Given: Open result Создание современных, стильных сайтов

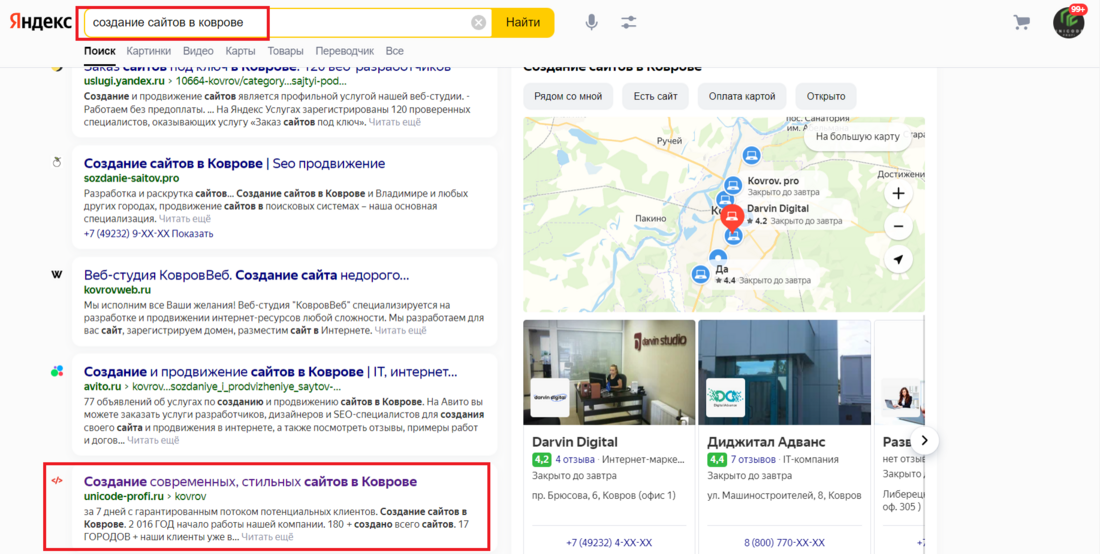Looking at the screenshot, I should click(x=250, y=482).
